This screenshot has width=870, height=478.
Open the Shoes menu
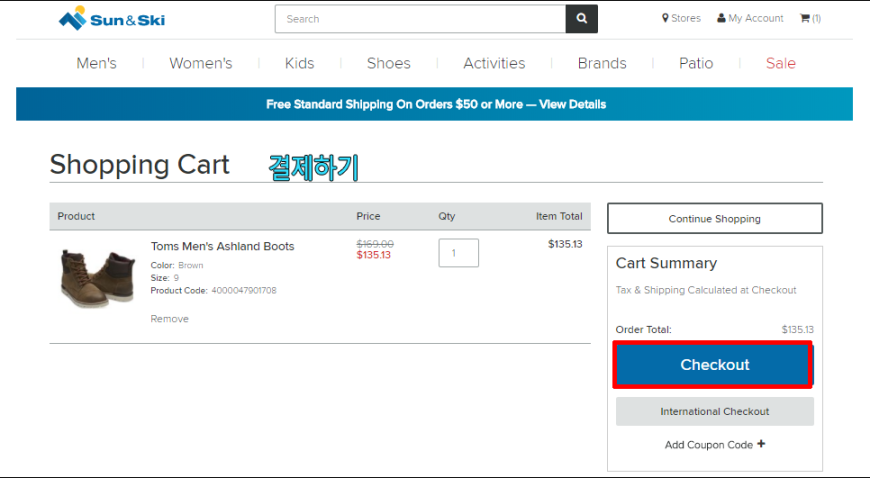tap(389, 63)
